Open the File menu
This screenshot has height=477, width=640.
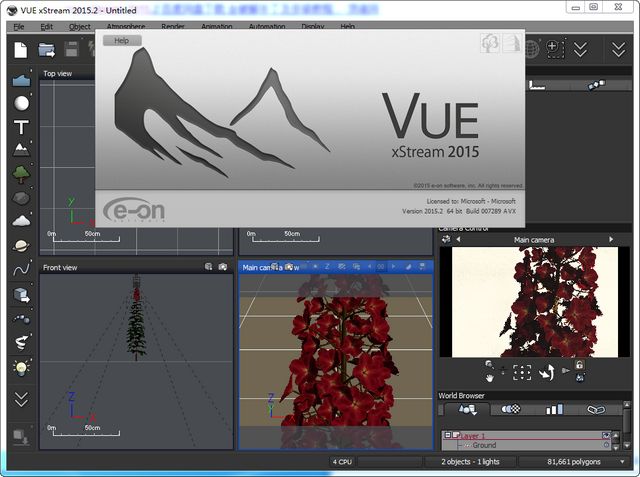19,27
